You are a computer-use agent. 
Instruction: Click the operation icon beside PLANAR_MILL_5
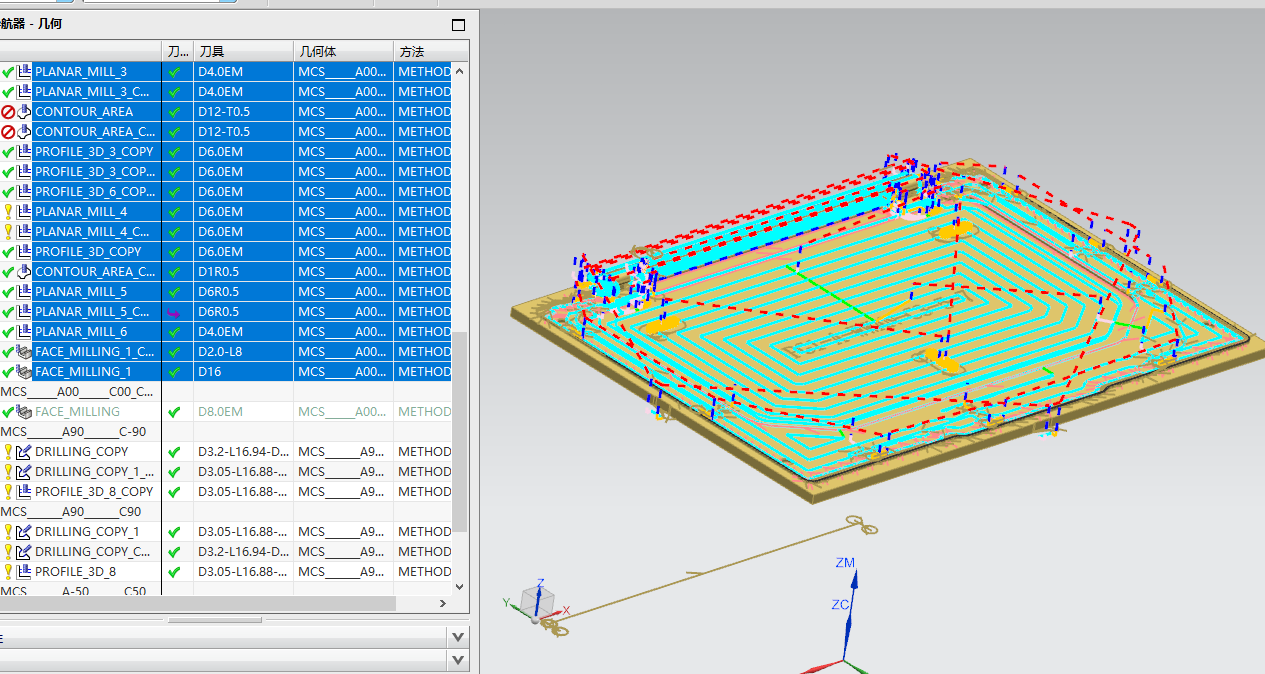pos(25,292)
